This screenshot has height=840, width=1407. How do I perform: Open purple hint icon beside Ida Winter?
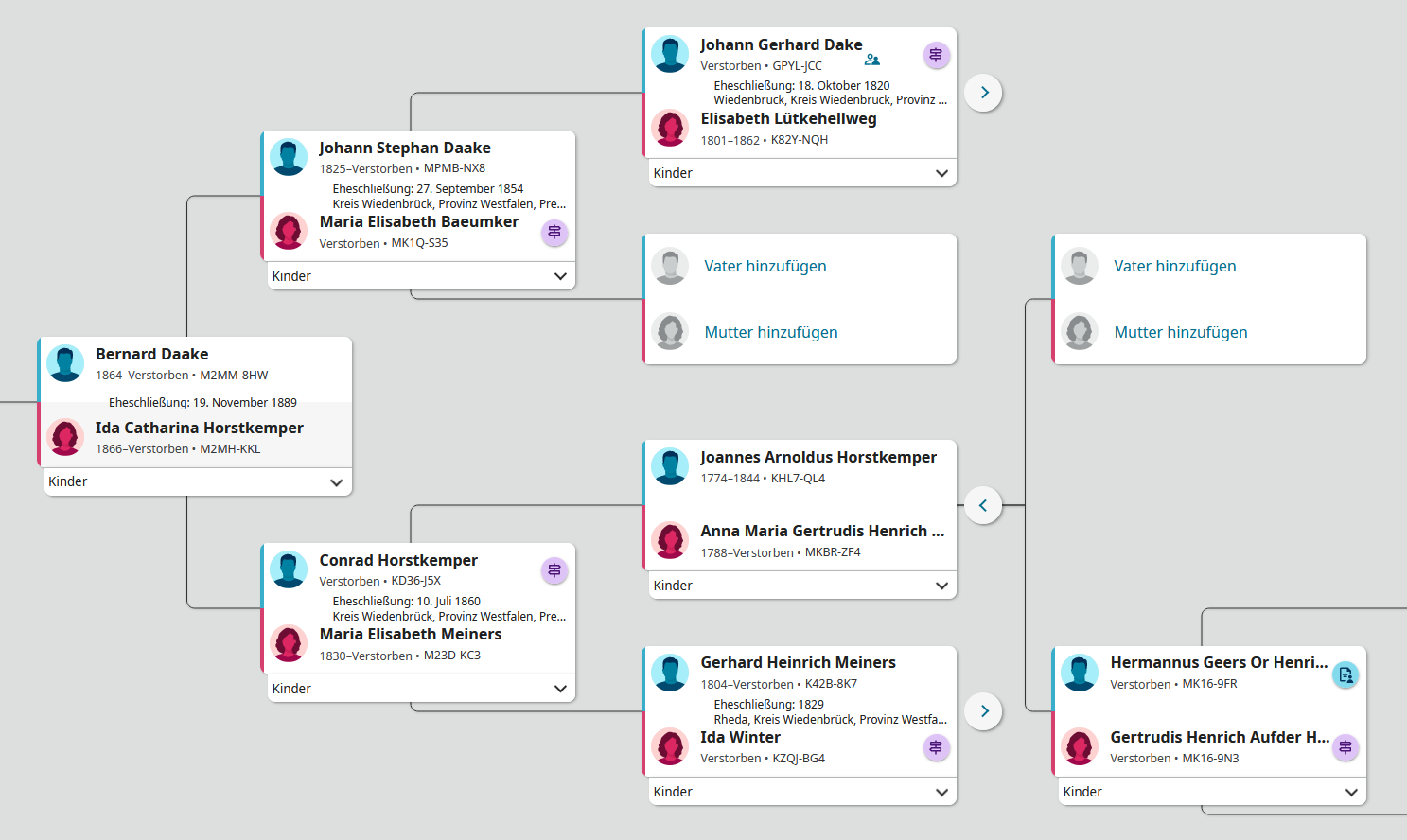tap(936, 747)
